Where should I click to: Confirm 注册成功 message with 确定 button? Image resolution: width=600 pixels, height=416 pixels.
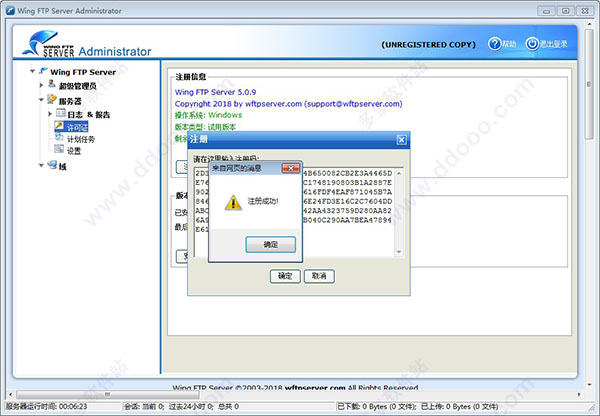271,244
